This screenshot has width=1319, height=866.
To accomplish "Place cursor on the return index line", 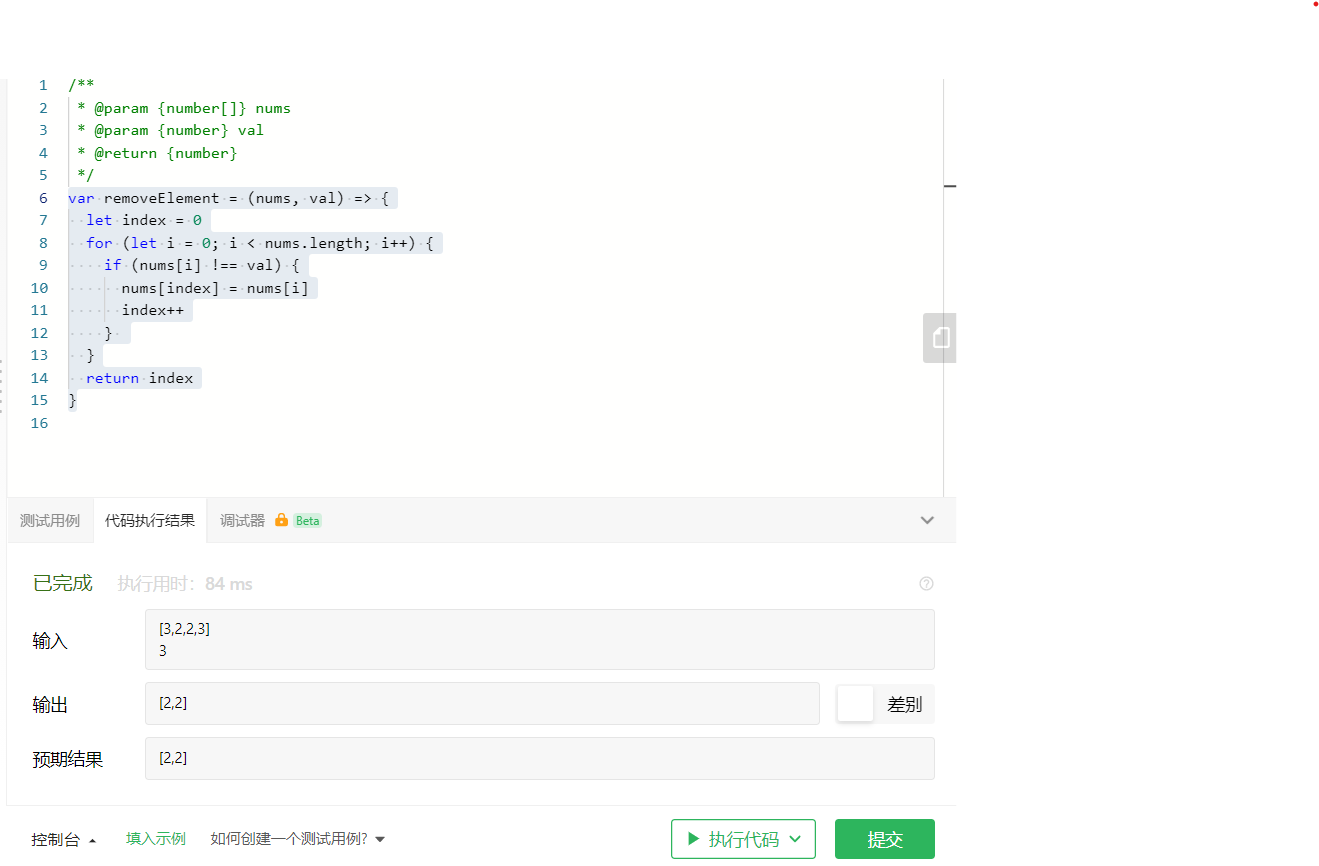I will 139,378.
